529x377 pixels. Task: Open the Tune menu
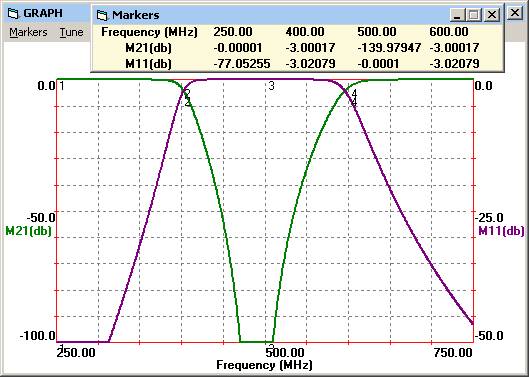click(72, 32)
